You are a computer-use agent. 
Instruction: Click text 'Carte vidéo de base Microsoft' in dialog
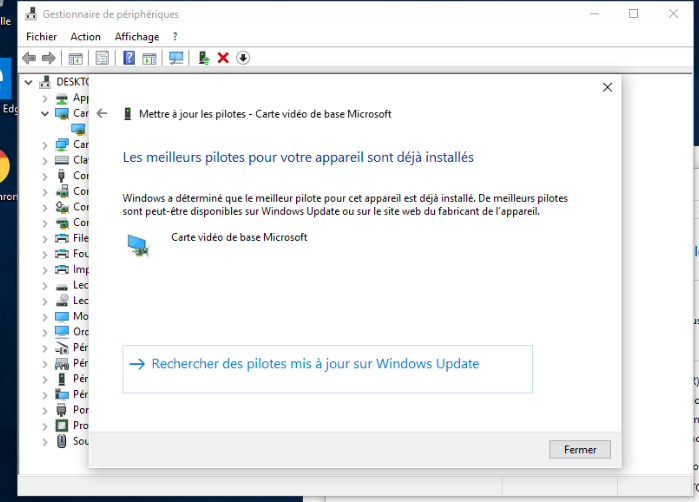click(x=239, y=237)
